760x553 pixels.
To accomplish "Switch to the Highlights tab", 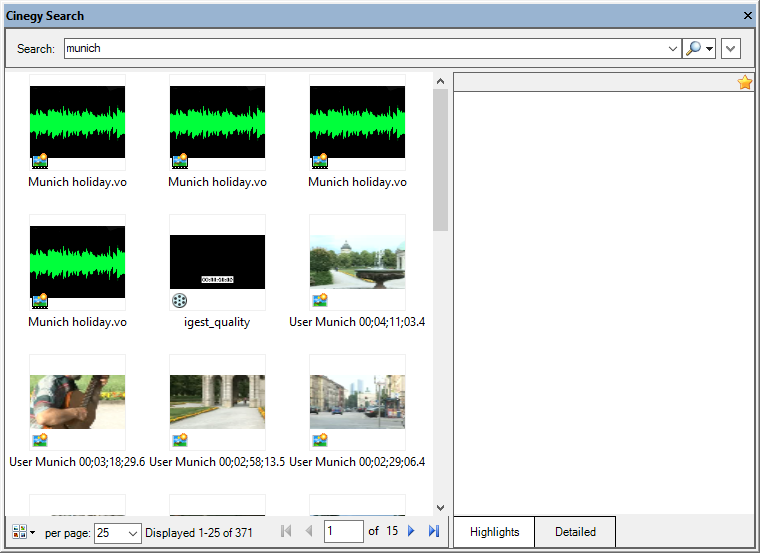I will (494, 532).
